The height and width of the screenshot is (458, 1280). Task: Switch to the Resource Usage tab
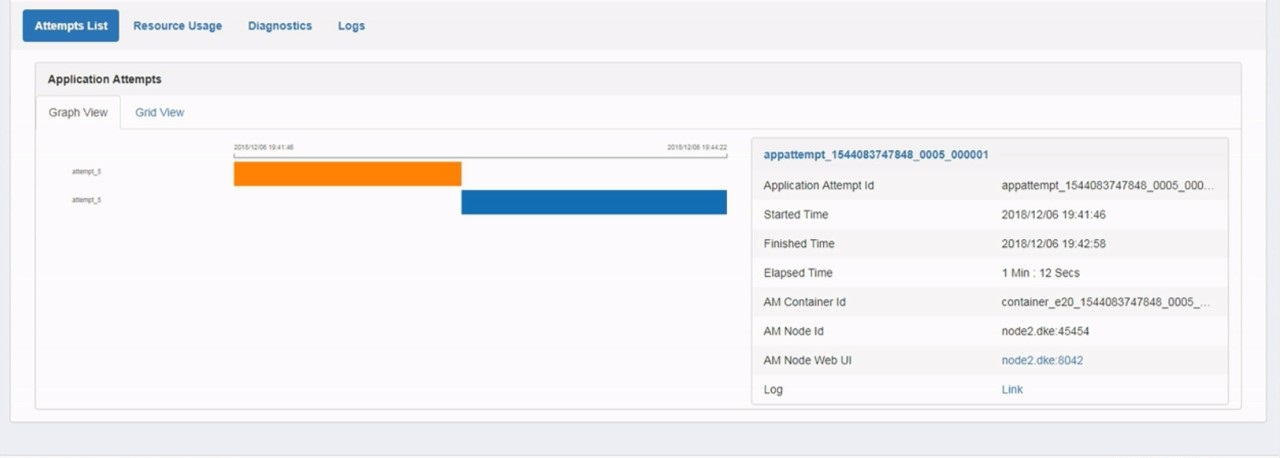[x=177, y=26]
